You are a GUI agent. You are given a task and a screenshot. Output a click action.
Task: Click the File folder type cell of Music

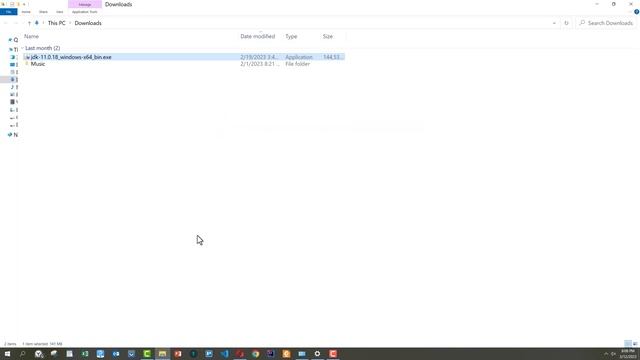point(297,64)
